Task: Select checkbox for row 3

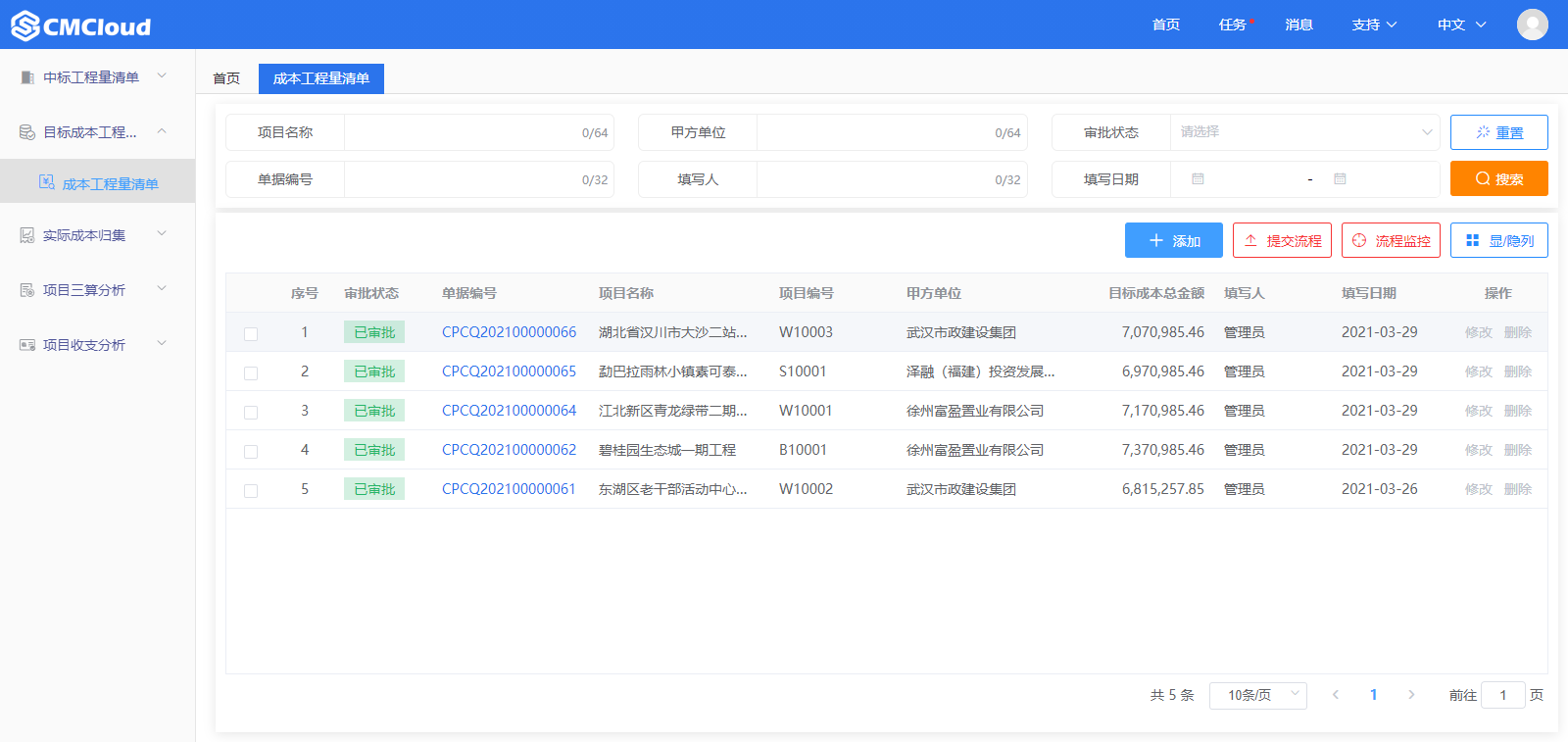Action: click(x=251, y=412)
